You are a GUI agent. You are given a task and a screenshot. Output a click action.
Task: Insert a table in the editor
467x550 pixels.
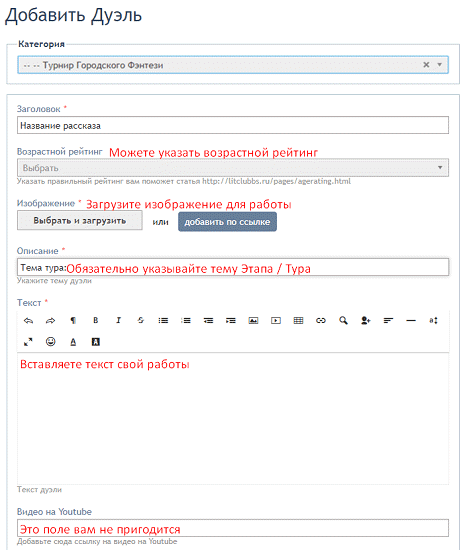[x=298, y=320]
